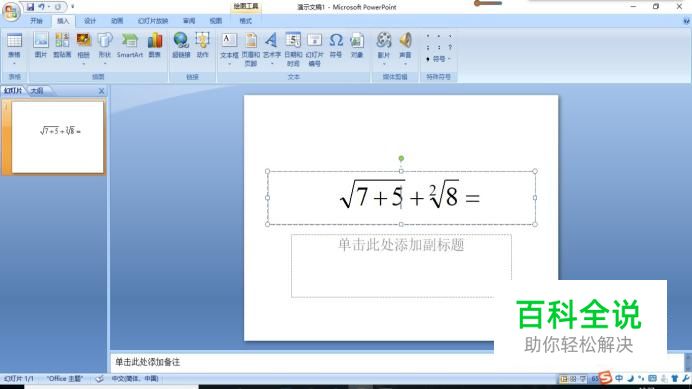Switch to Normal view in status bar
692x389 pixels.
point(564,379)
